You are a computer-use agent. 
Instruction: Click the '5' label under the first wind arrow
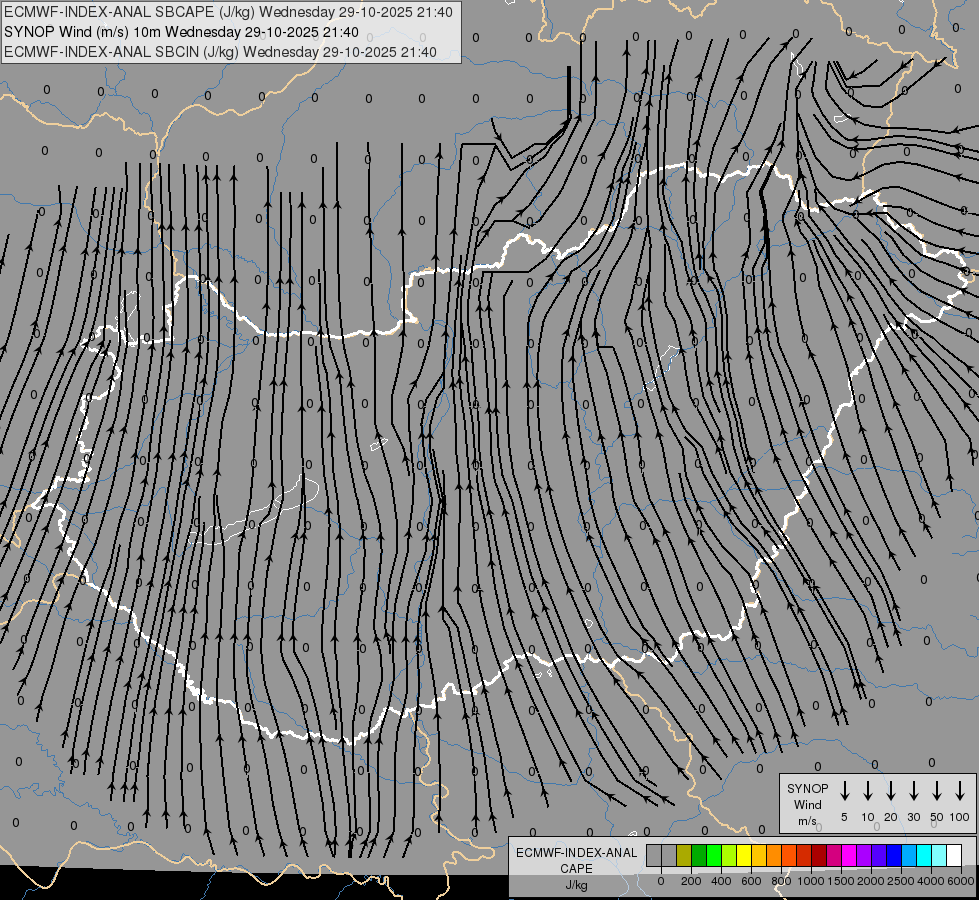coord(844,817)
